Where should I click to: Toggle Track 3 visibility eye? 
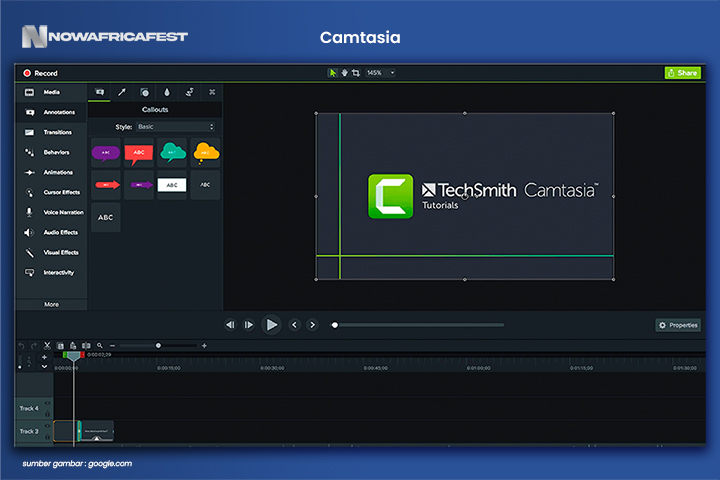point(47,426)
